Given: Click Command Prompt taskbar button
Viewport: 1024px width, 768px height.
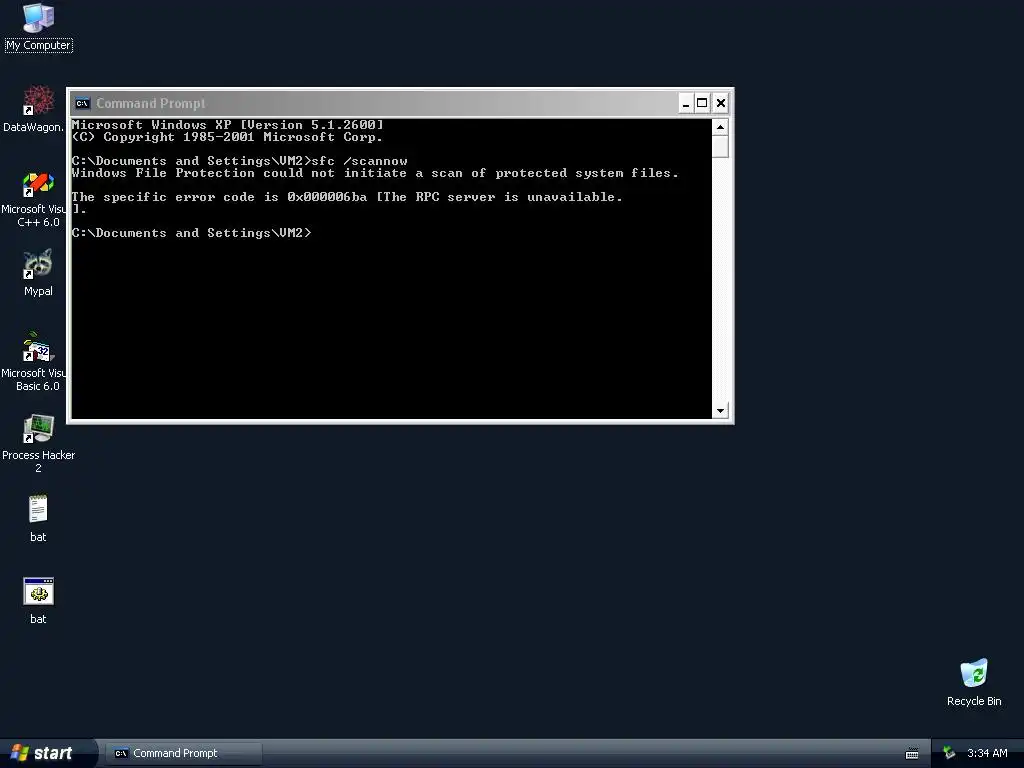Looking at the screenshot, I should coord(184,753).
